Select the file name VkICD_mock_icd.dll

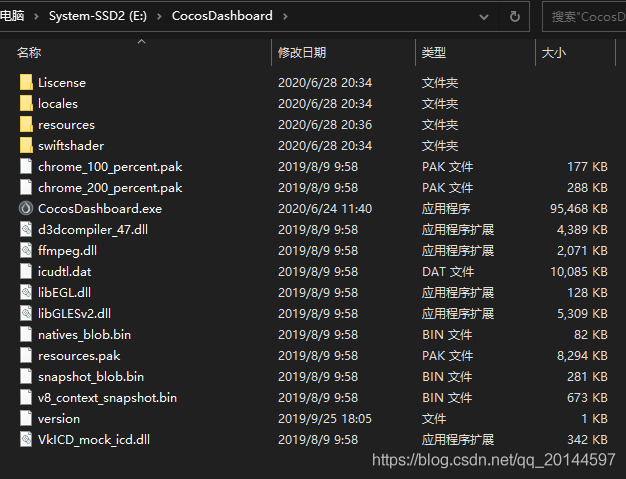[x=94, y=440]
